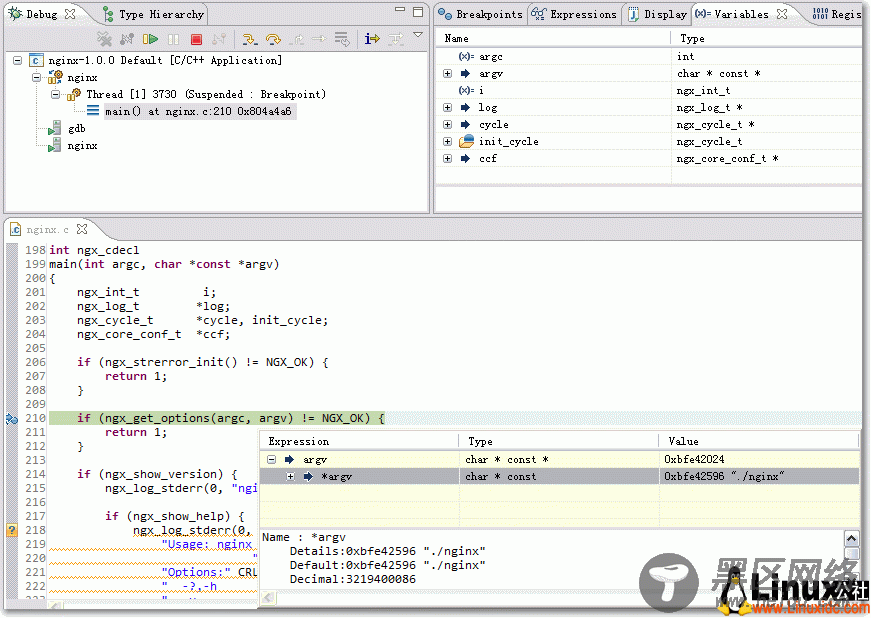Click the value 0xbfe42024 cell

click(694, 459)
